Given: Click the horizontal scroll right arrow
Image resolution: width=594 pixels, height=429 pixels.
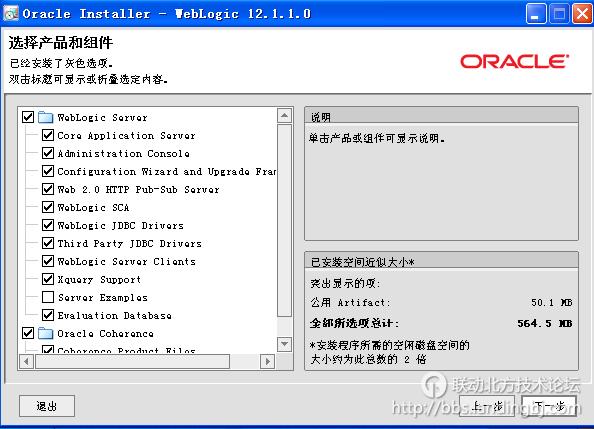Looking at the screenshot, I should [x=267, y=362].
